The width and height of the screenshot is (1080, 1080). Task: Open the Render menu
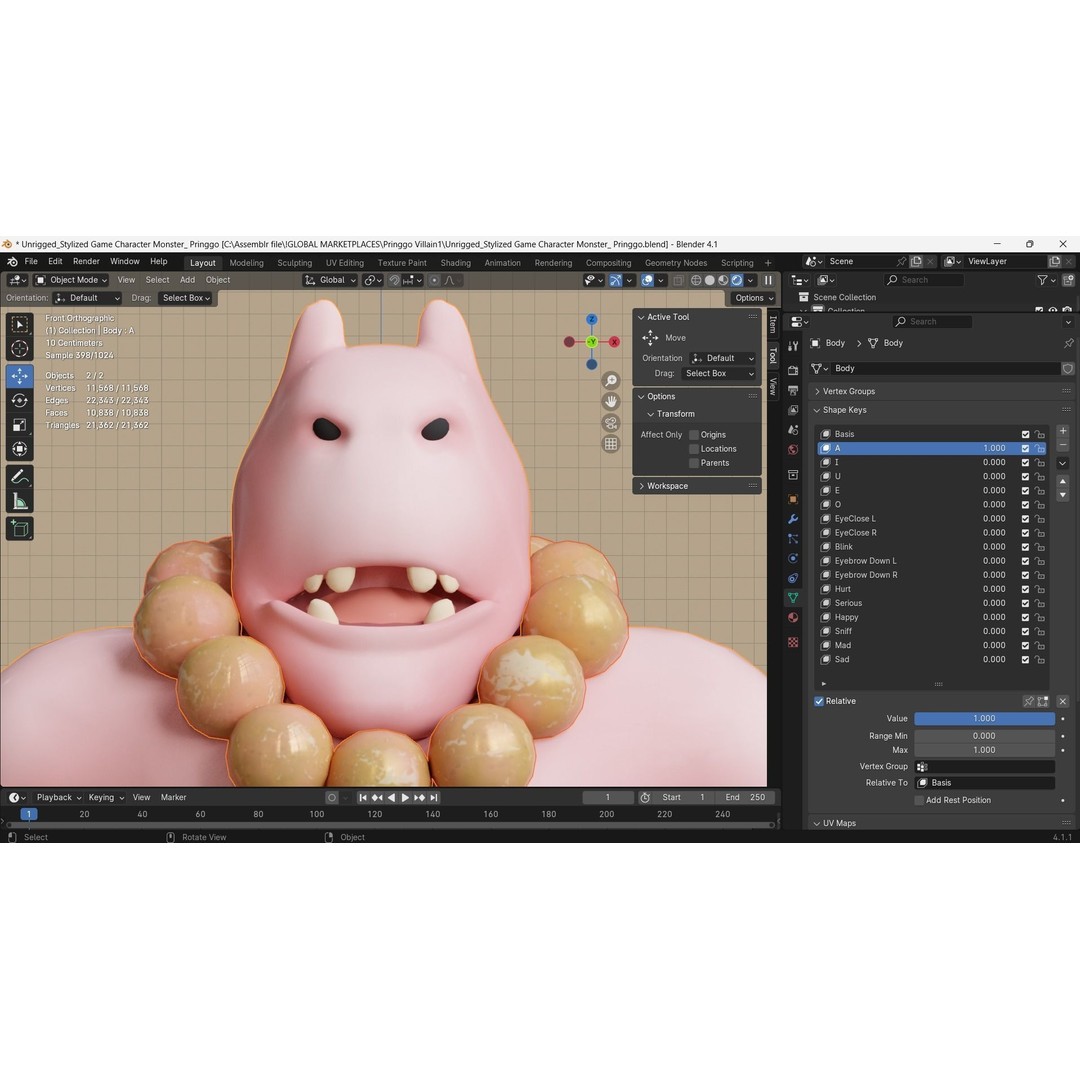click(86, 262)
